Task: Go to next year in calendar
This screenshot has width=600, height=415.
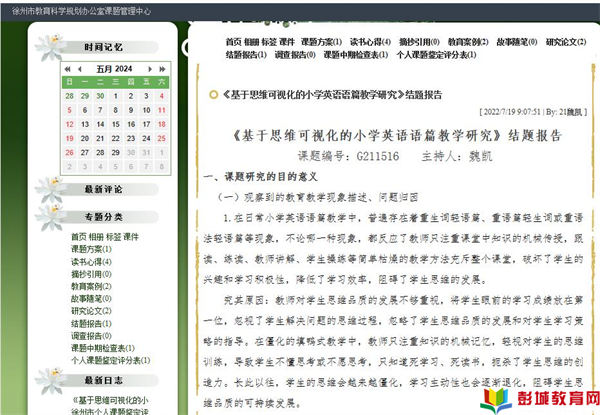Action: (x=162, y=69)
